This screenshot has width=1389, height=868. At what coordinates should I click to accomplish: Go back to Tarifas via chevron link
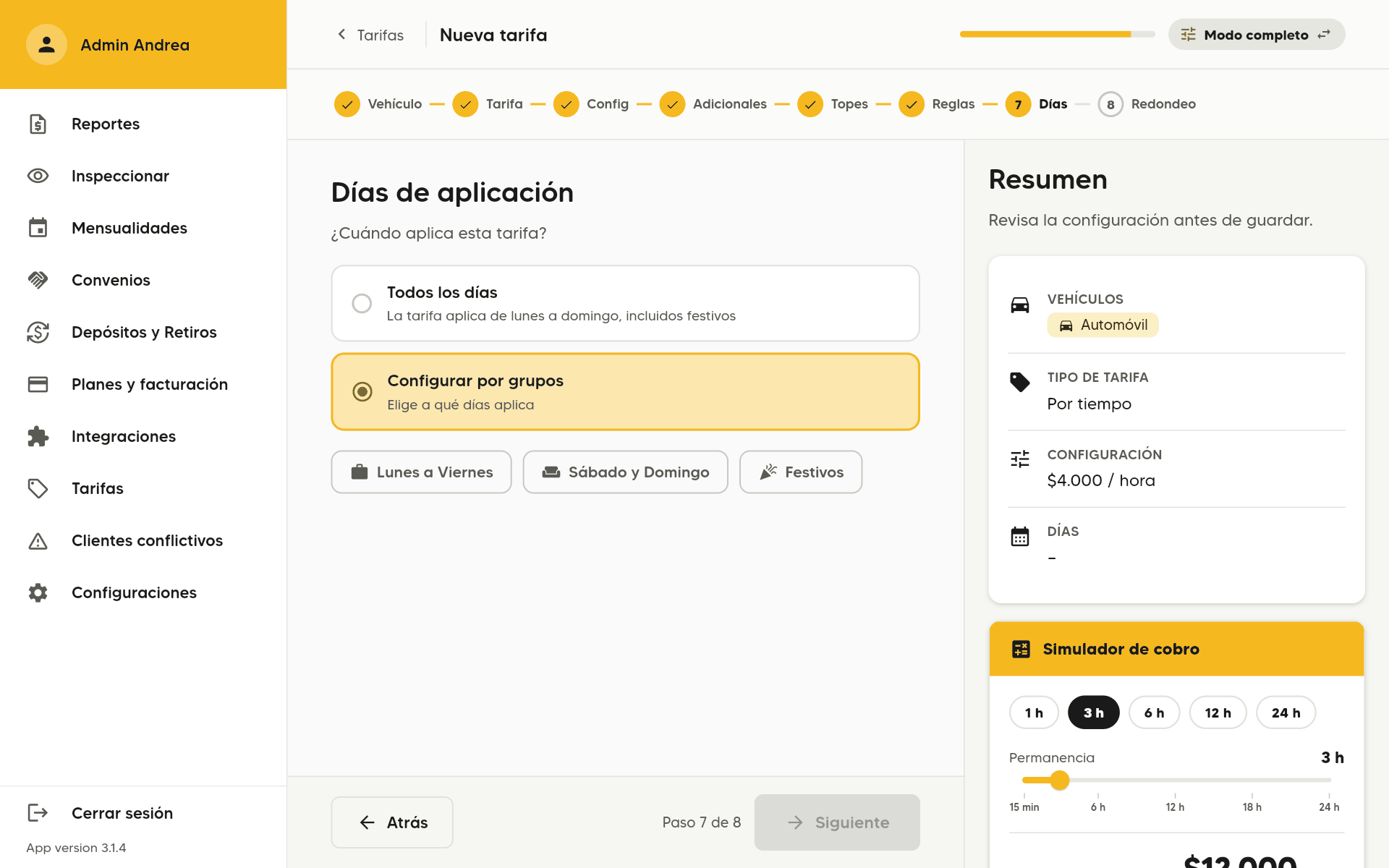[370, 35]
